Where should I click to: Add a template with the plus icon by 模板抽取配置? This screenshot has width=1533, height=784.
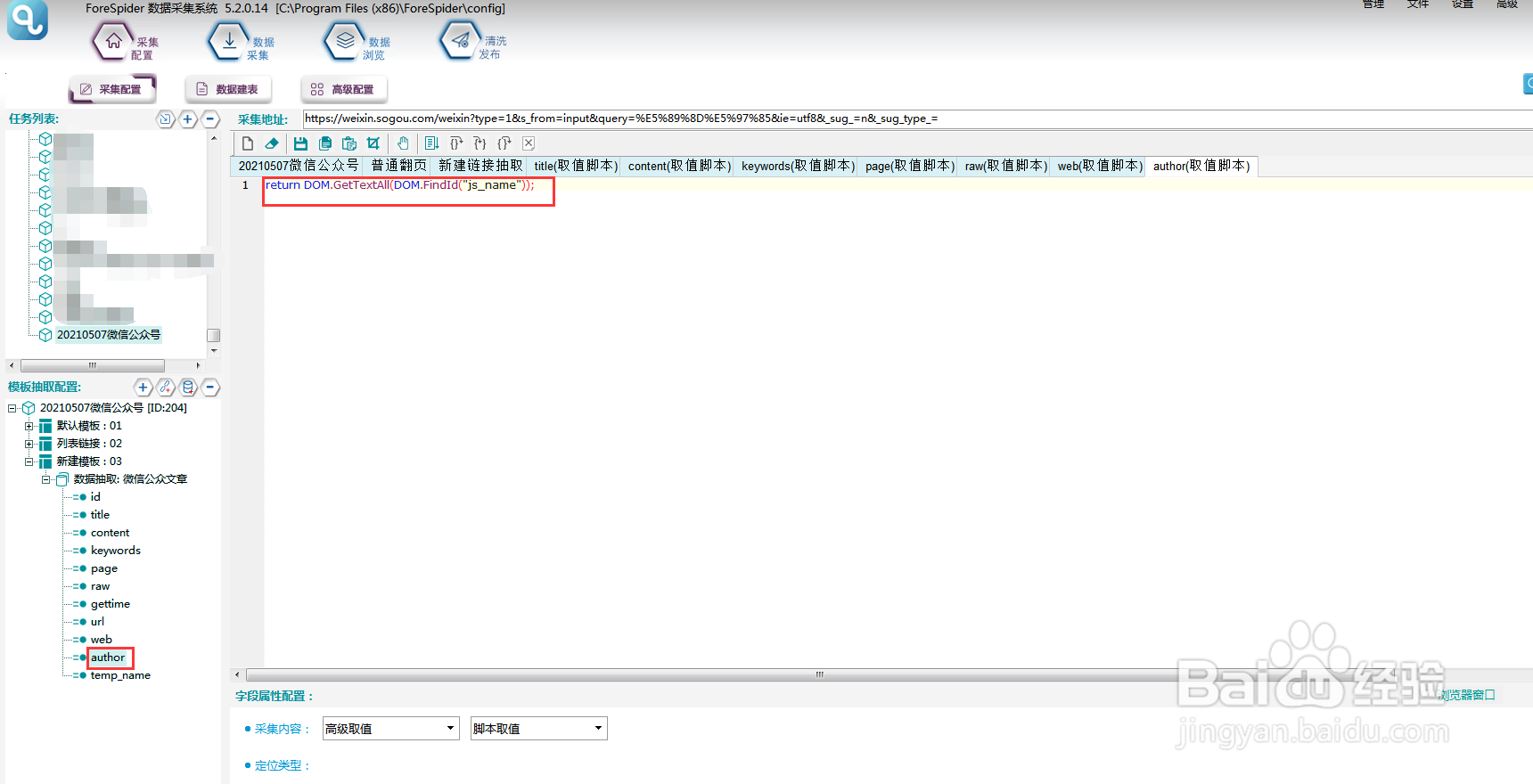point(143,388)
